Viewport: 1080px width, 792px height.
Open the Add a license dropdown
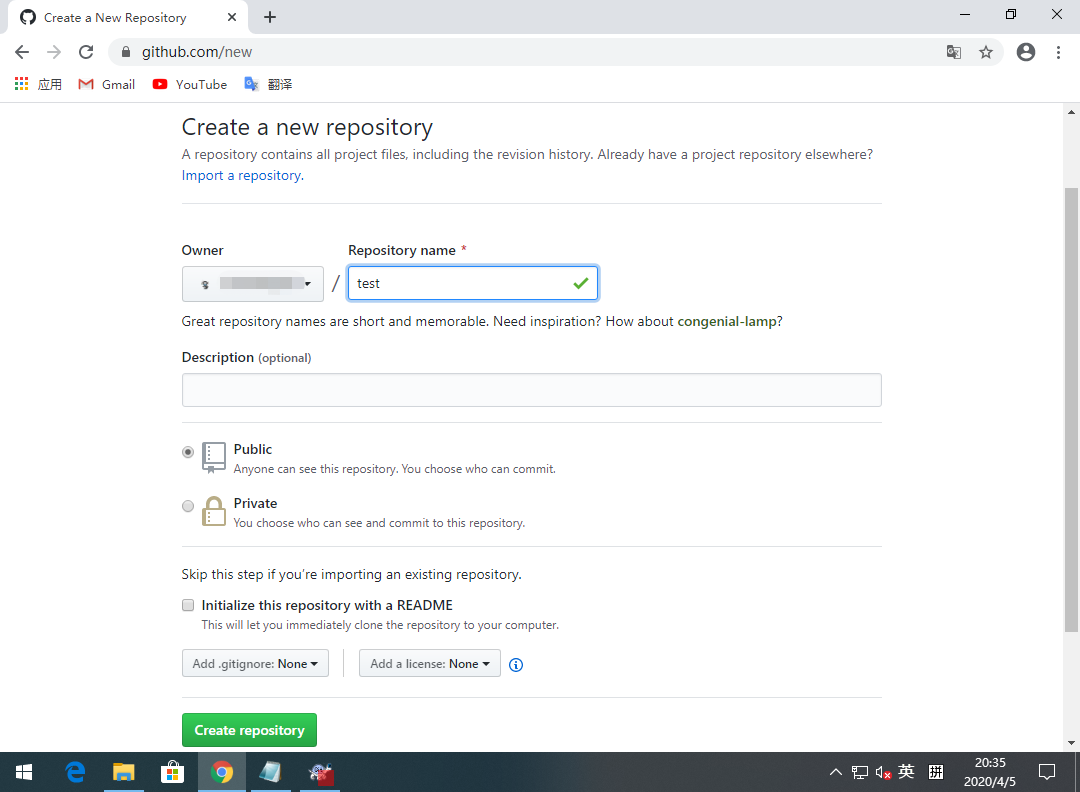[430, 663]
